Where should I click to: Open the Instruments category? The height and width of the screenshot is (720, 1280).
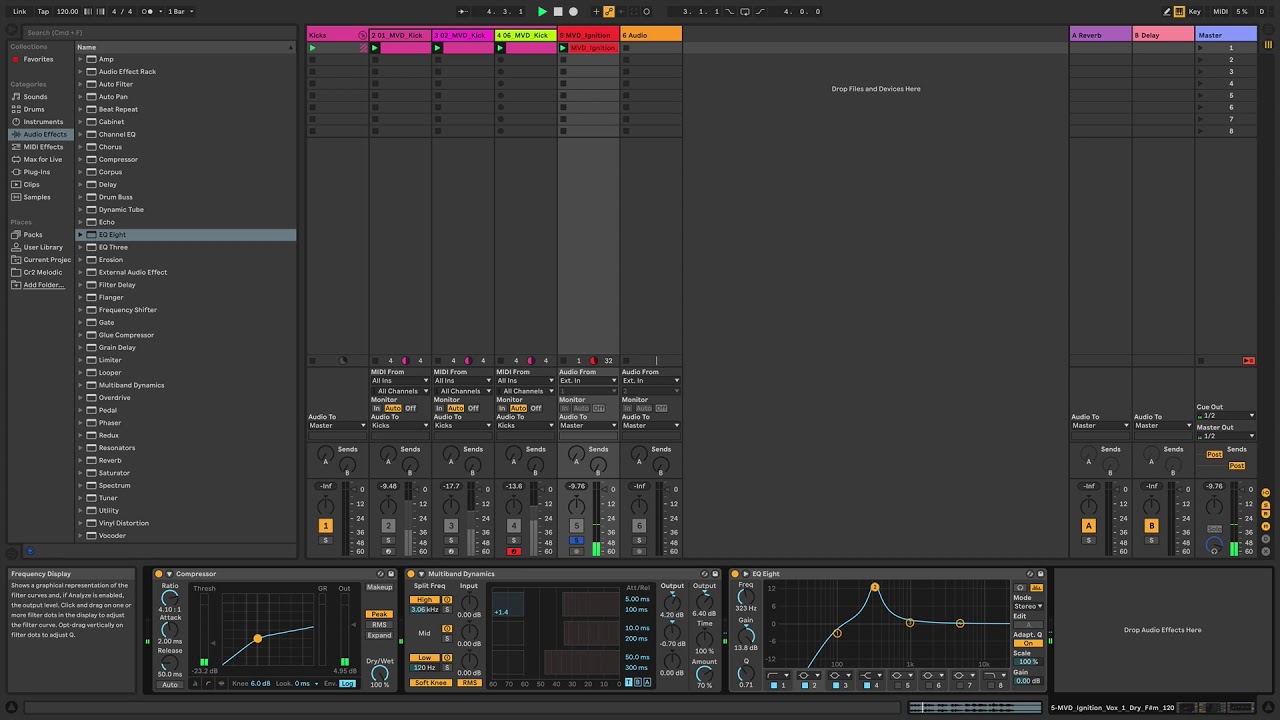(x=43, y=122)
